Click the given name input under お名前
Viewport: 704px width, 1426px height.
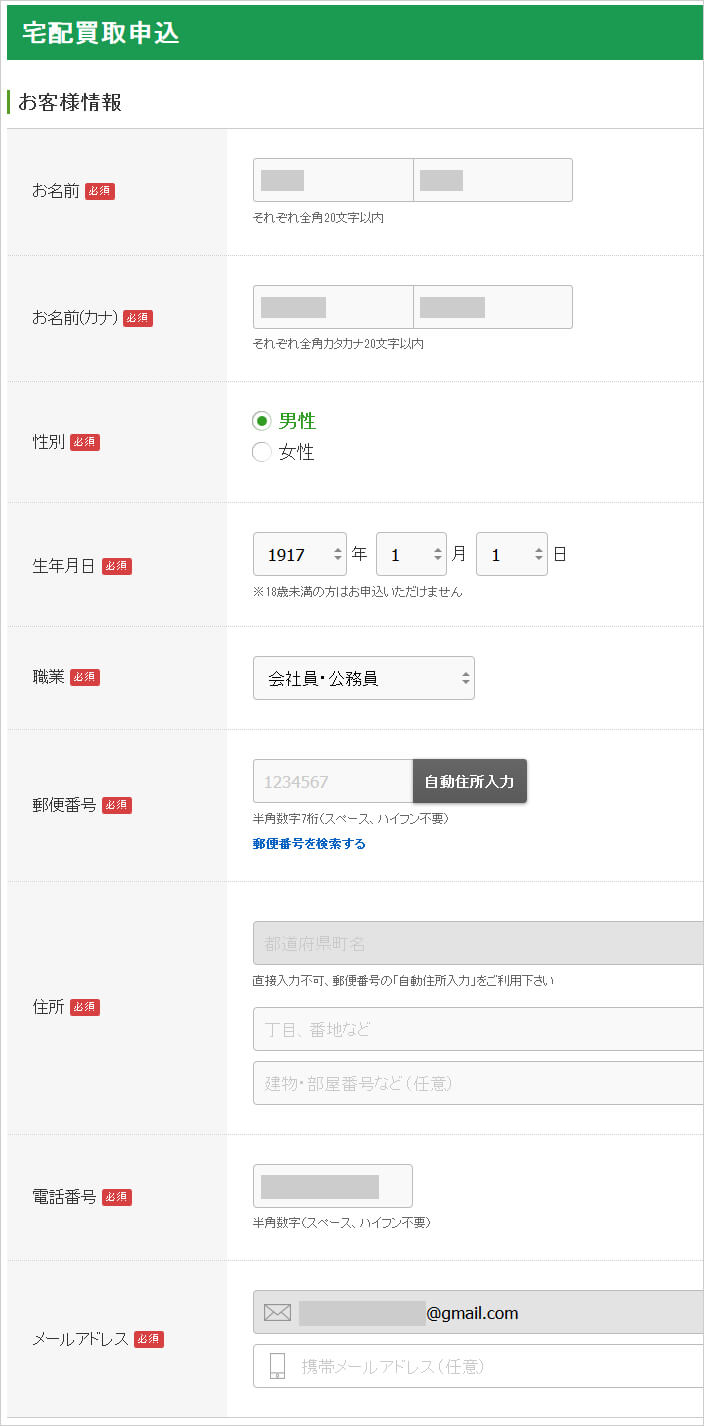tap(492, 179)
